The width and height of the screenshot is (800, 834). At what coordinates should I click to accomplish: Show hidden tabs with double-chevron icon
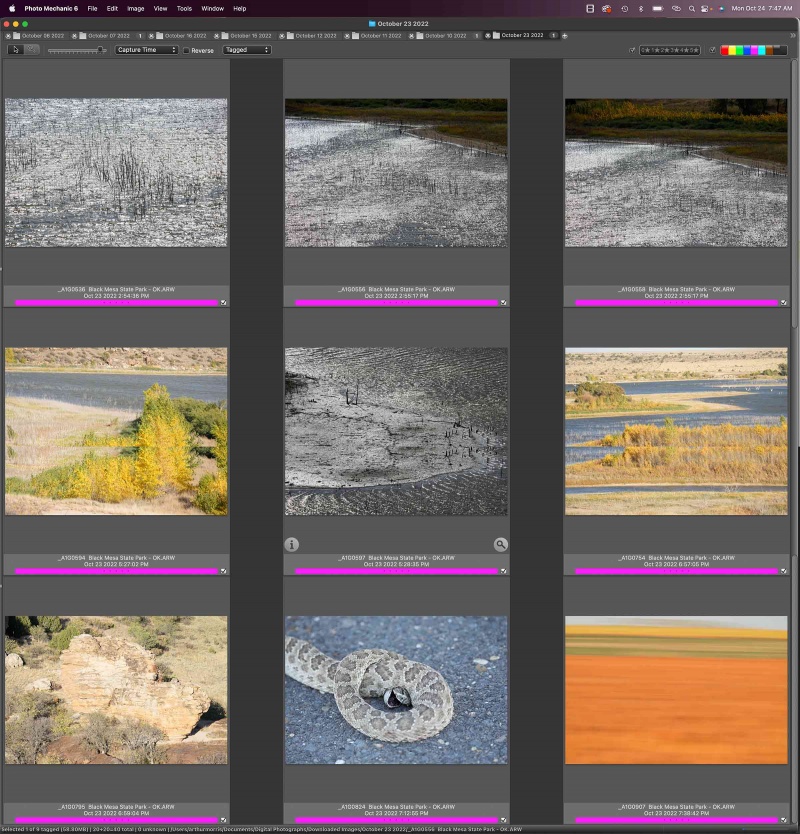pos(793,36)
